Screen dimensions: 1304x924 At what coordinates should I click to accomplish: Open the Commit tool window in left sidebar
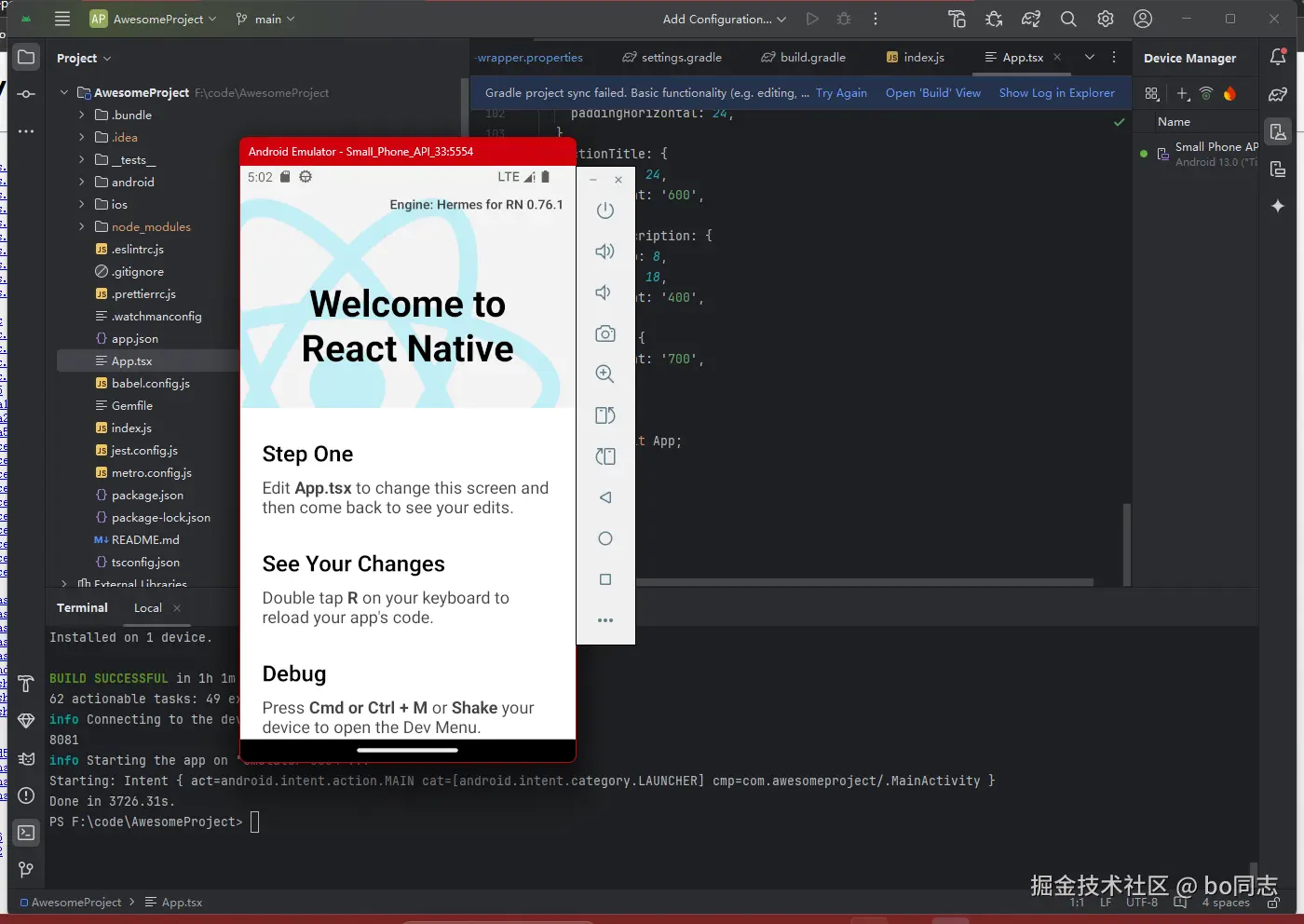26,94
